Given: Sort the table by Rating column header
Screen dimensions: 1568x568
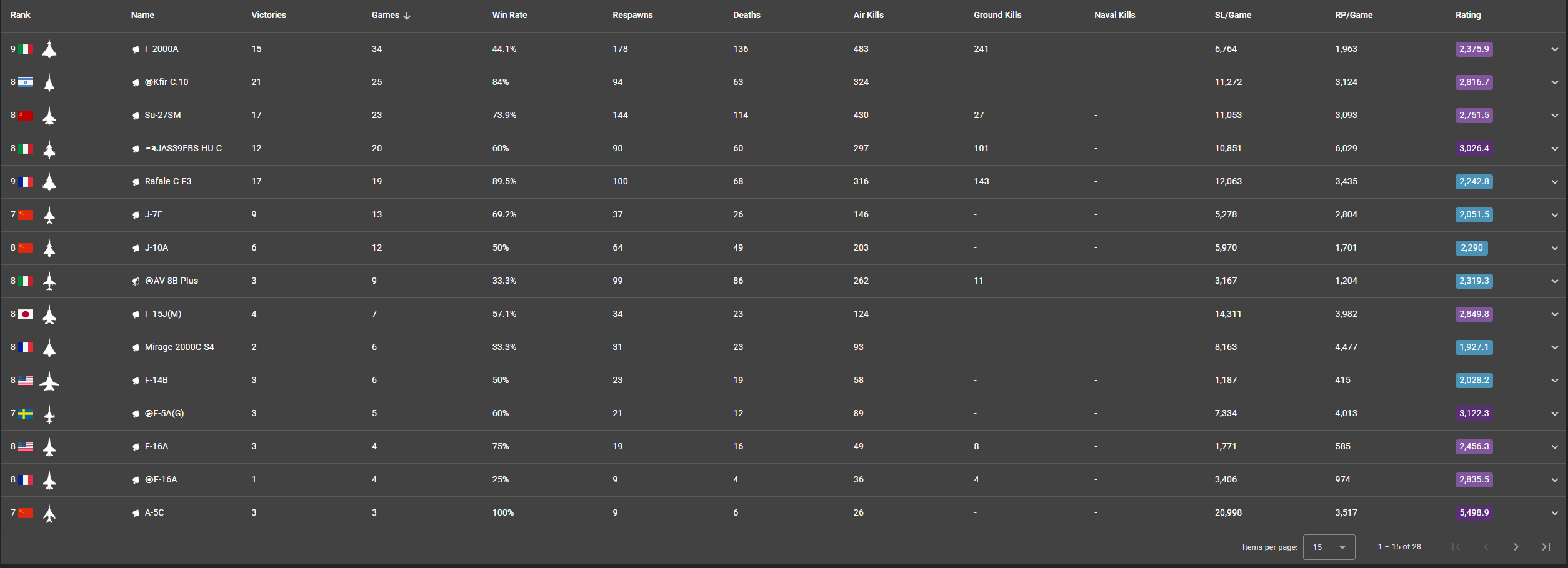Looking at the screenshot, I should 1467,15.
